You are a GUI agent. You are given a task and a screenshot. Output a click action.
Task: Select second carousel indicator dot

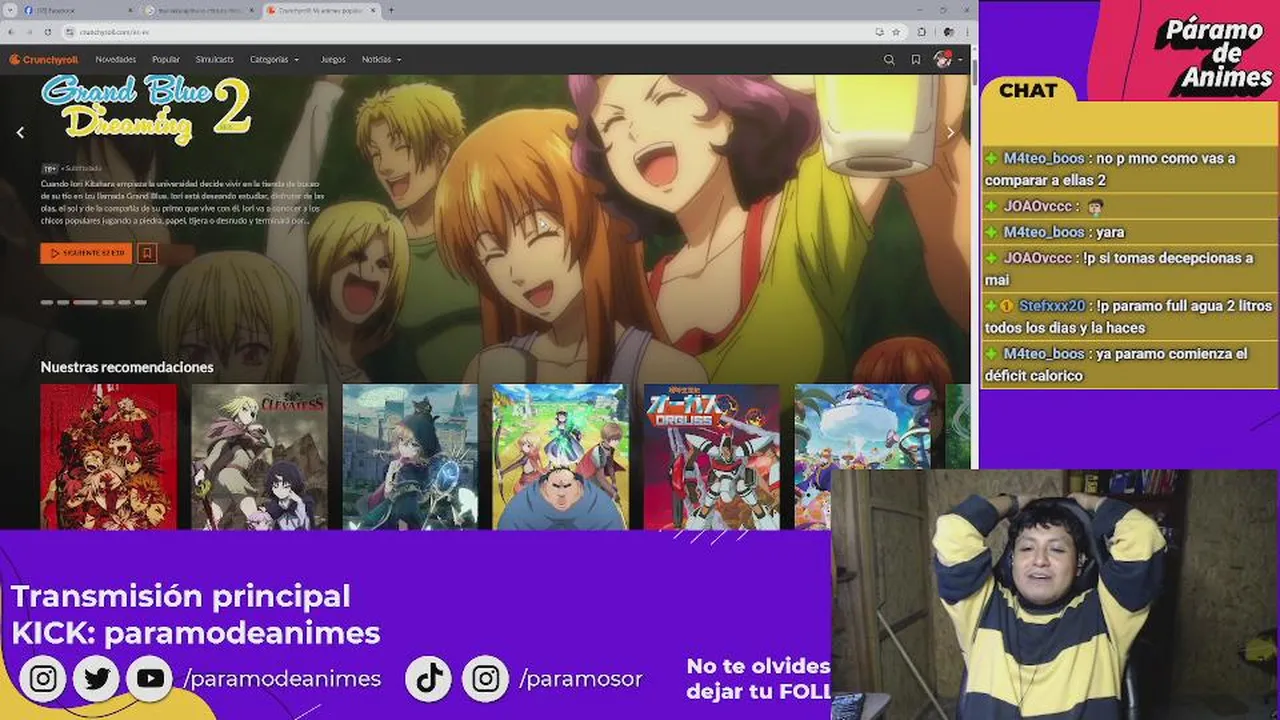pyautogui.click(x=63, y=302)
